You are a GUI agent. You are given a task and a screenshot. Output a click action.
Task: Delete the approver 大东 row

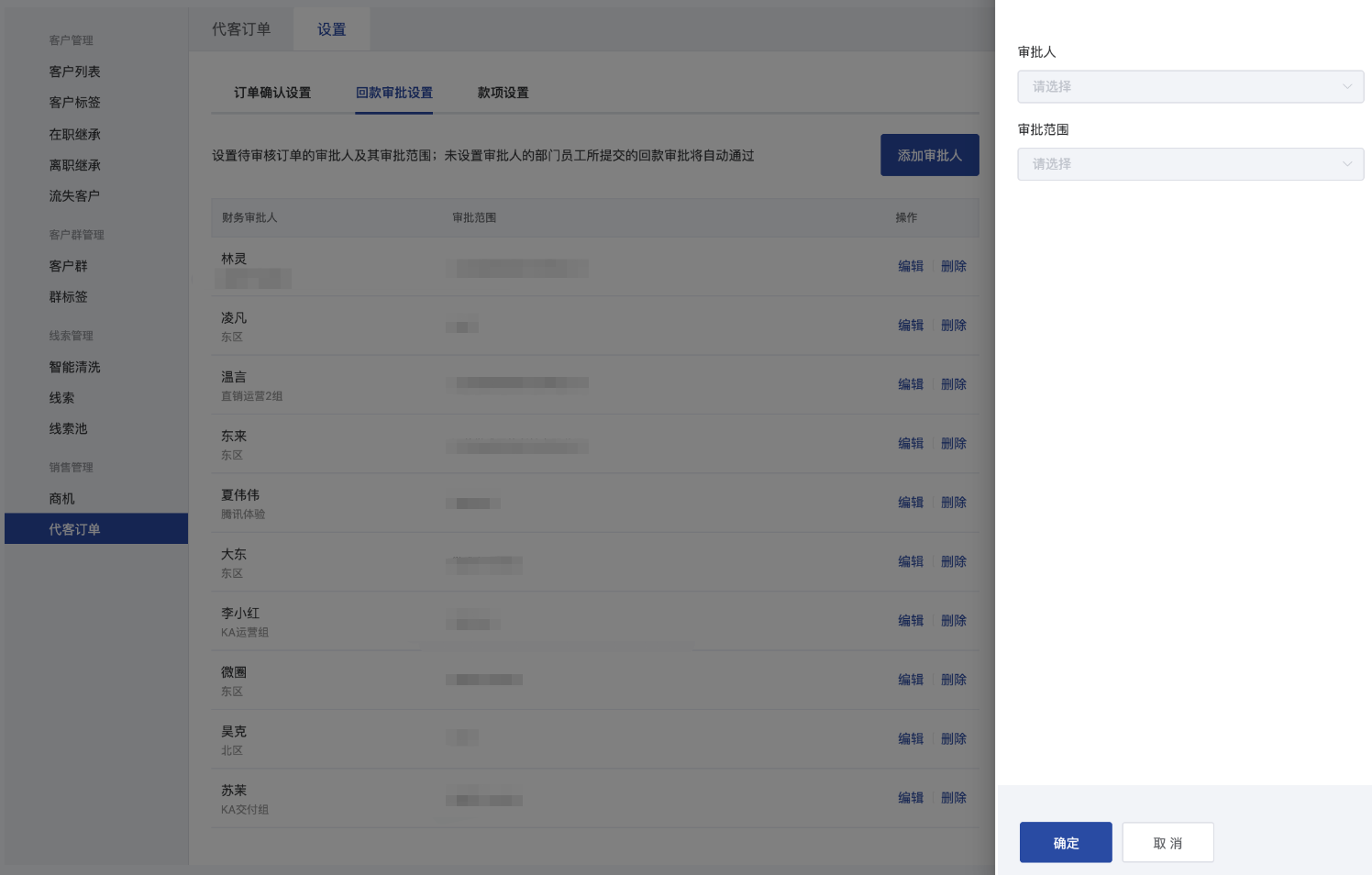954,561
